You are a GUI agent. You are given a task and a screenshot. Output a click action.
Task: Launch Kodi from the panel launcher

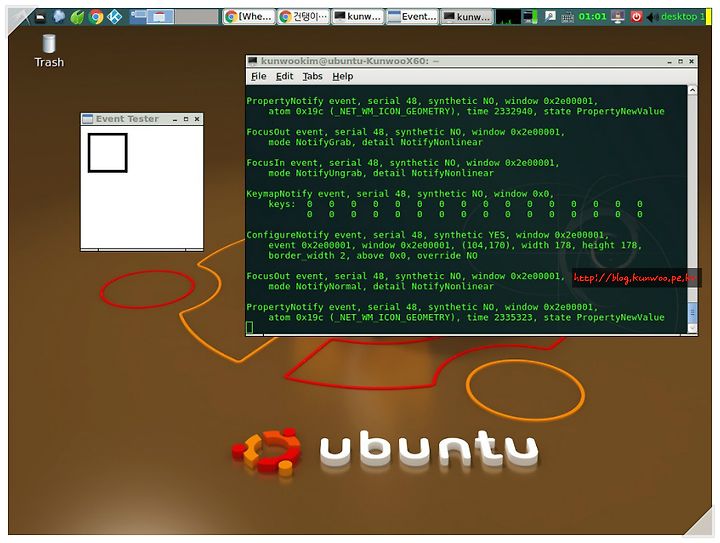coord(114,17)
